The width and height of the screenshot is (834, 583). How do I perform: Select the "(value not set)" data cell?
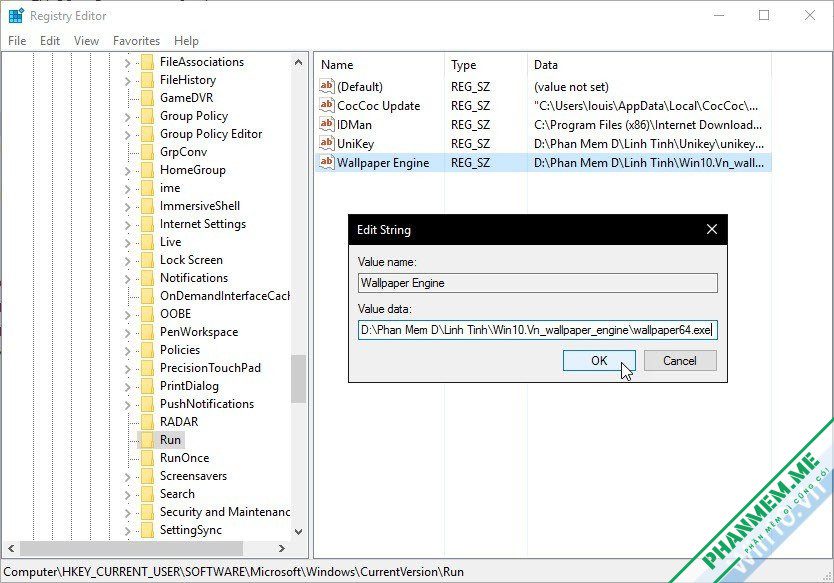pos(571,87)
